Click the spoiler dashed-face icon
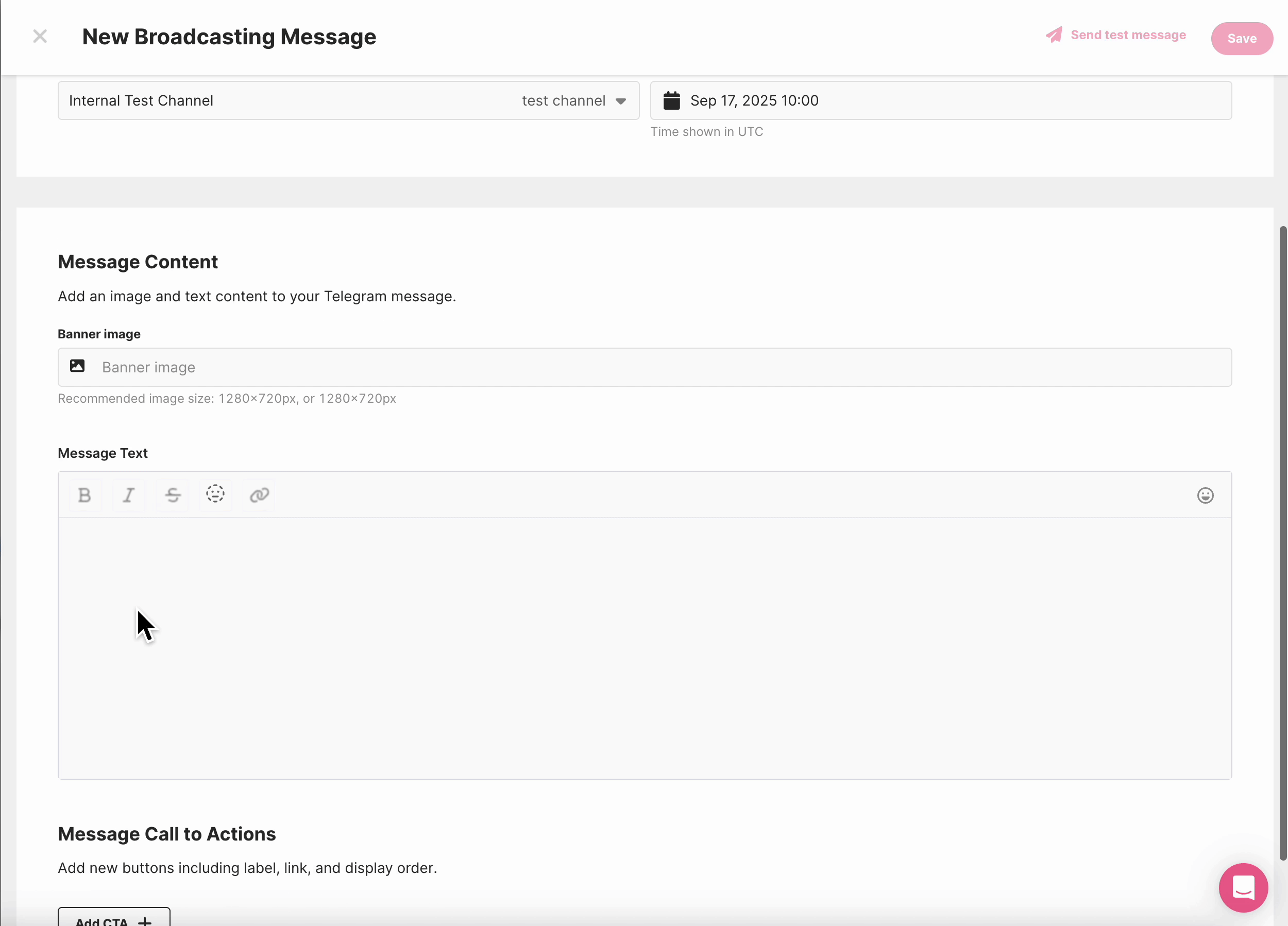Viewport: 1288px width, 926px height. tap(215, 494)
